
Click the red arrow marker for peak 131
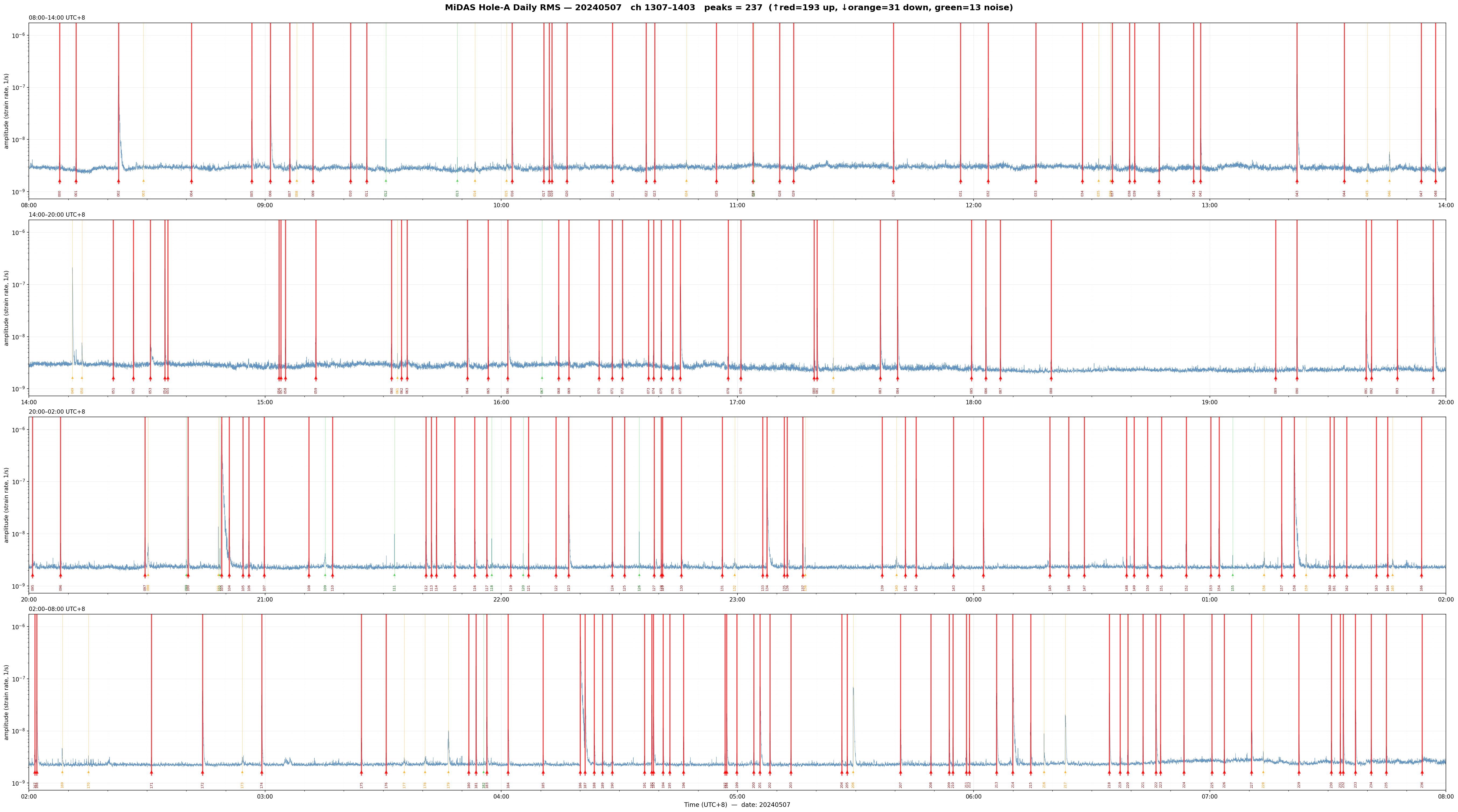pyautogui.click(x=722, y=575)
